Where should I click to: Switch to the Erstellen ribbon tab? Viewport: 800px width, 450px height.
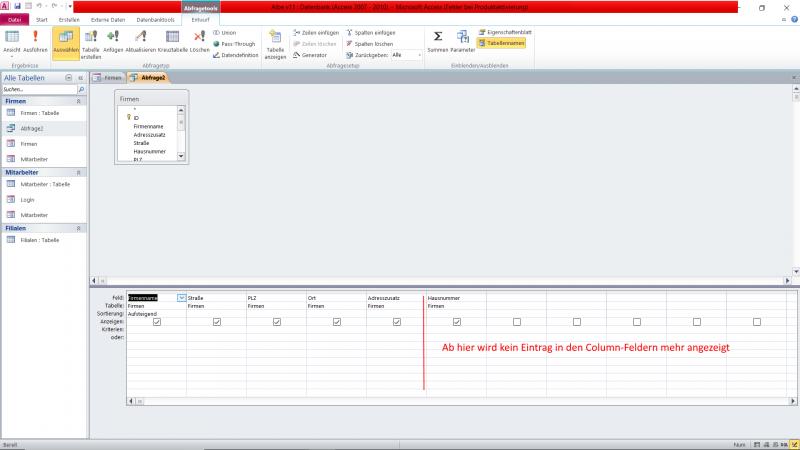pyautogui.click(x=69, y=20)
